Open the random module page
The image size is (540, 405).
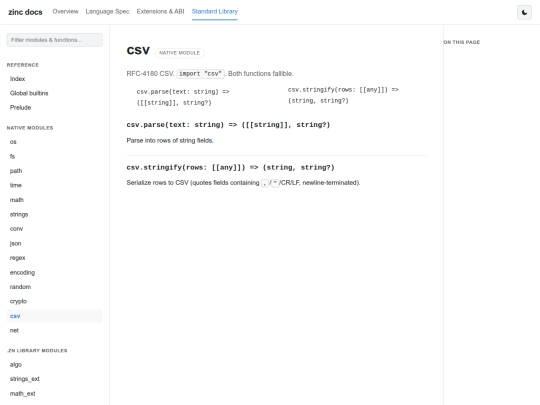[x=55, y=287]
